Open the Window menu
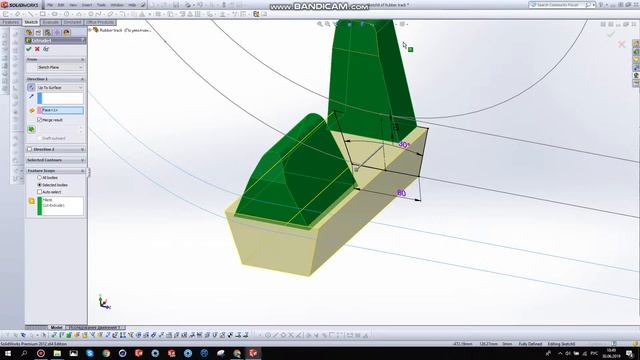The height and width of the screenshot is (360, 640). pyautogui.click(x=117, y=5)
